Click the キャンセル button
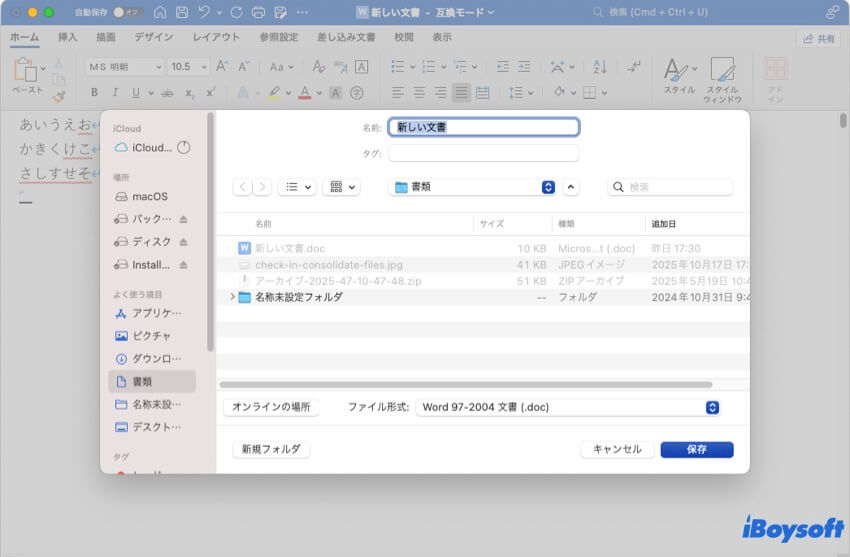This screenshot has width=850, height=557. click(617, 449)
